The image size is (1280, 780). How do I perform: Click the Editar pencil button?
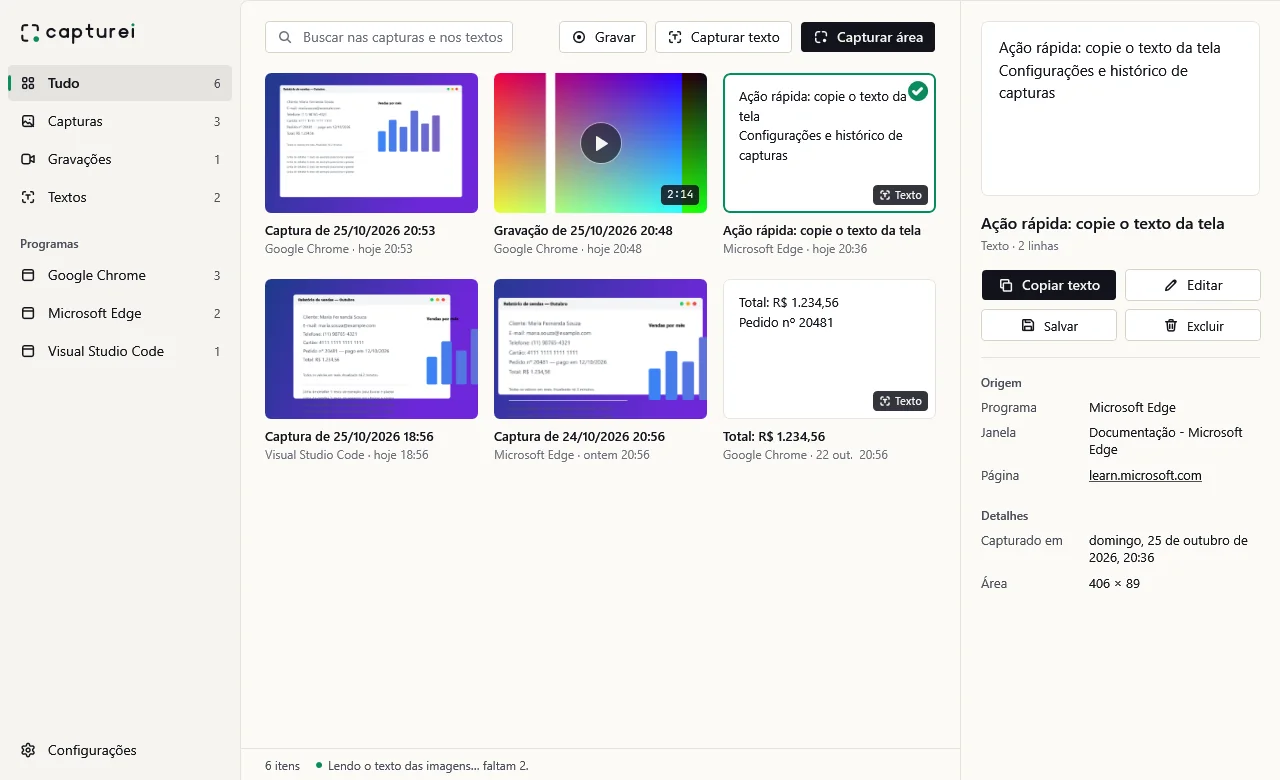1193,285
